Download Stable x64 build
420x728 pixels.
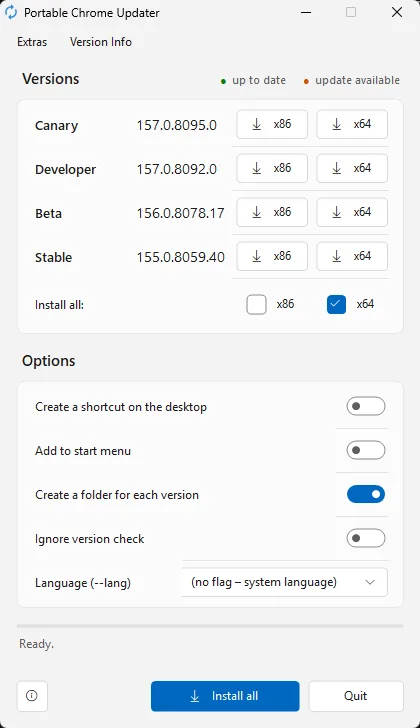352,256
